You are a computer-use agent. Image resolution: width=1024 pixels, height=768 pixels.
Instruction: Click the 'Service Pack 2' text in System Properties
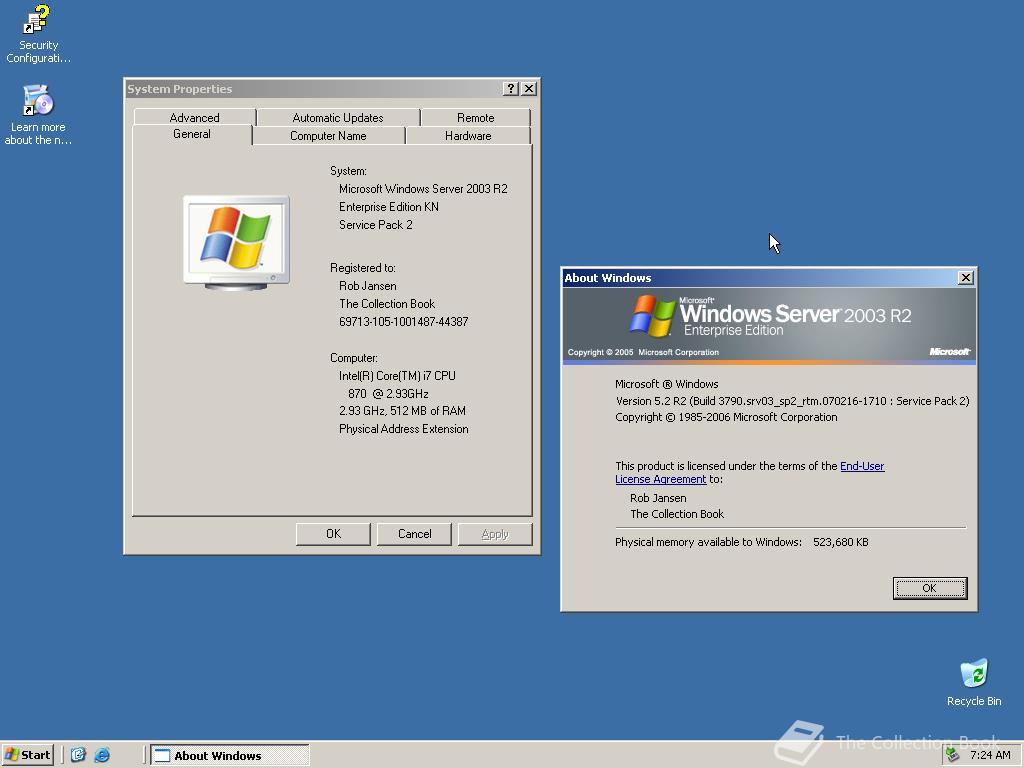[376, 225]
